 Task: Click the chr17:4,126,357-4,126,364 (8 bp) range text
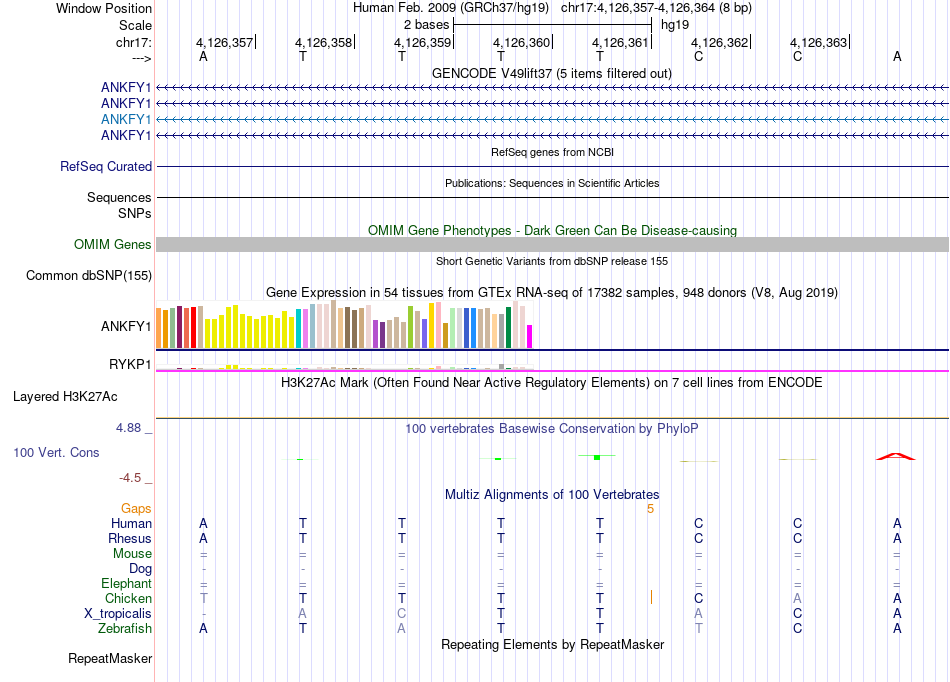(656, 8)
